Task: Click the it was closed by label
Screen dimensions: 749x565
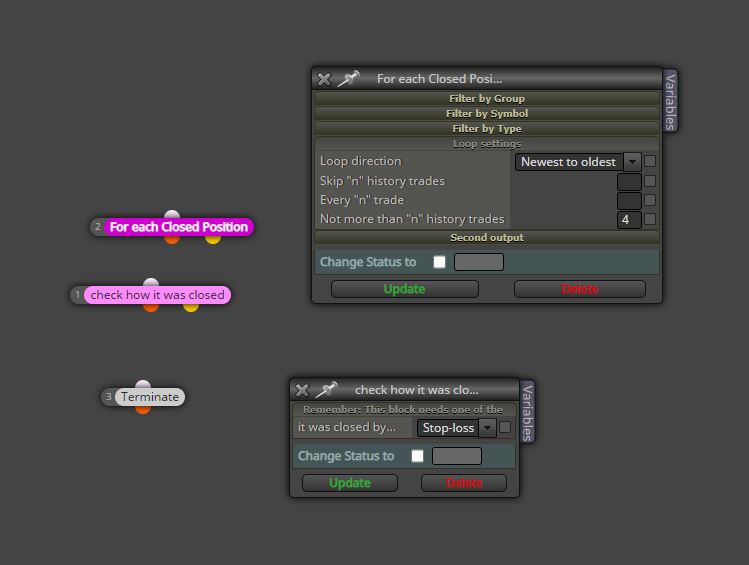Action: tap(347, 427)
